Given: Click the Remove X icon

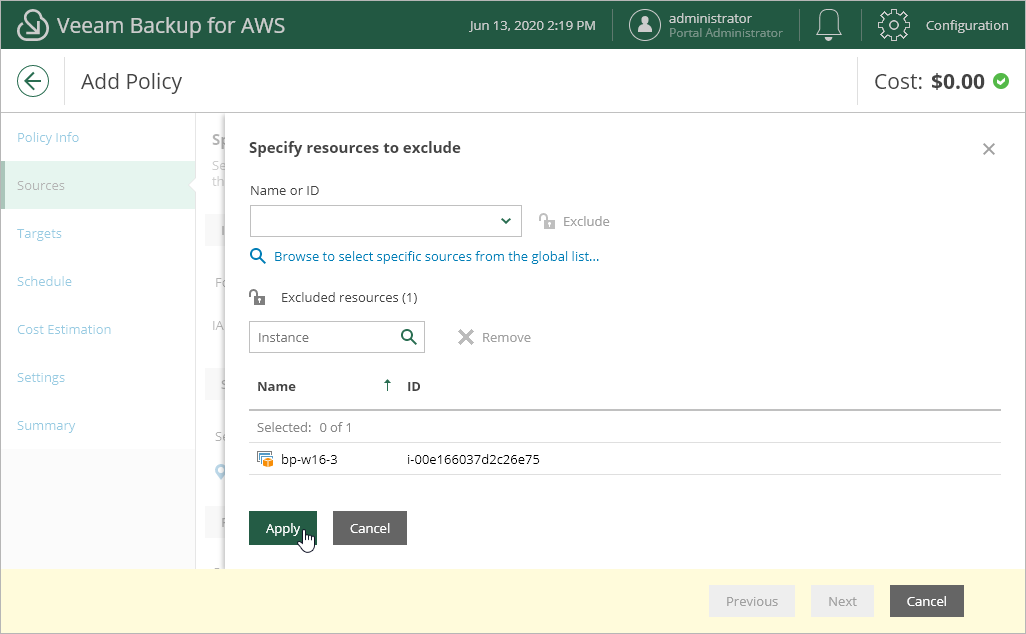Looking at the screenshot, I should 465,337.
